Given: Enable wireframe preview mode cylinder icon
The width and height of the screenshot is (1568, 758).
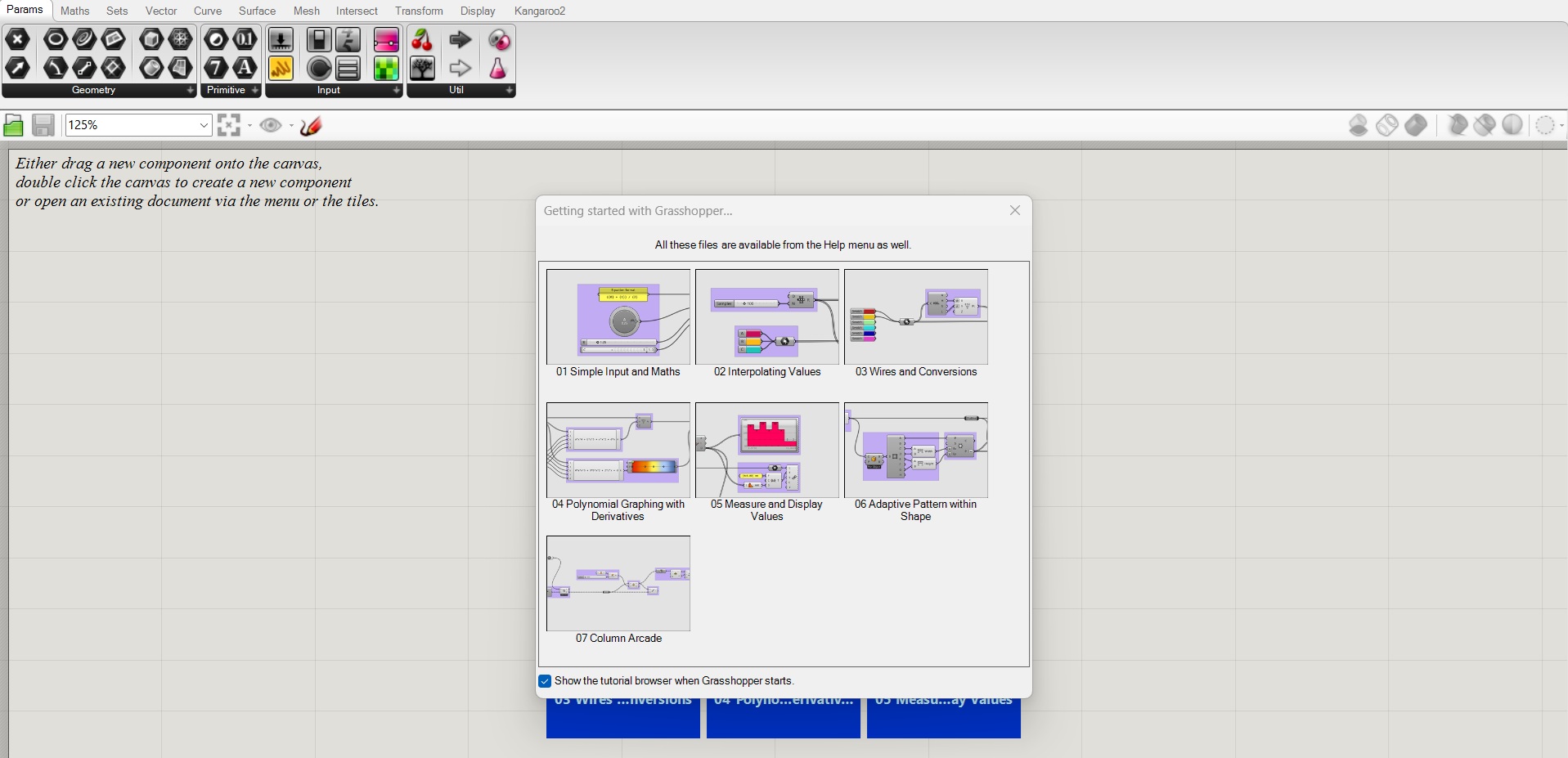Looking at the screenshot, I should 1386,125.
